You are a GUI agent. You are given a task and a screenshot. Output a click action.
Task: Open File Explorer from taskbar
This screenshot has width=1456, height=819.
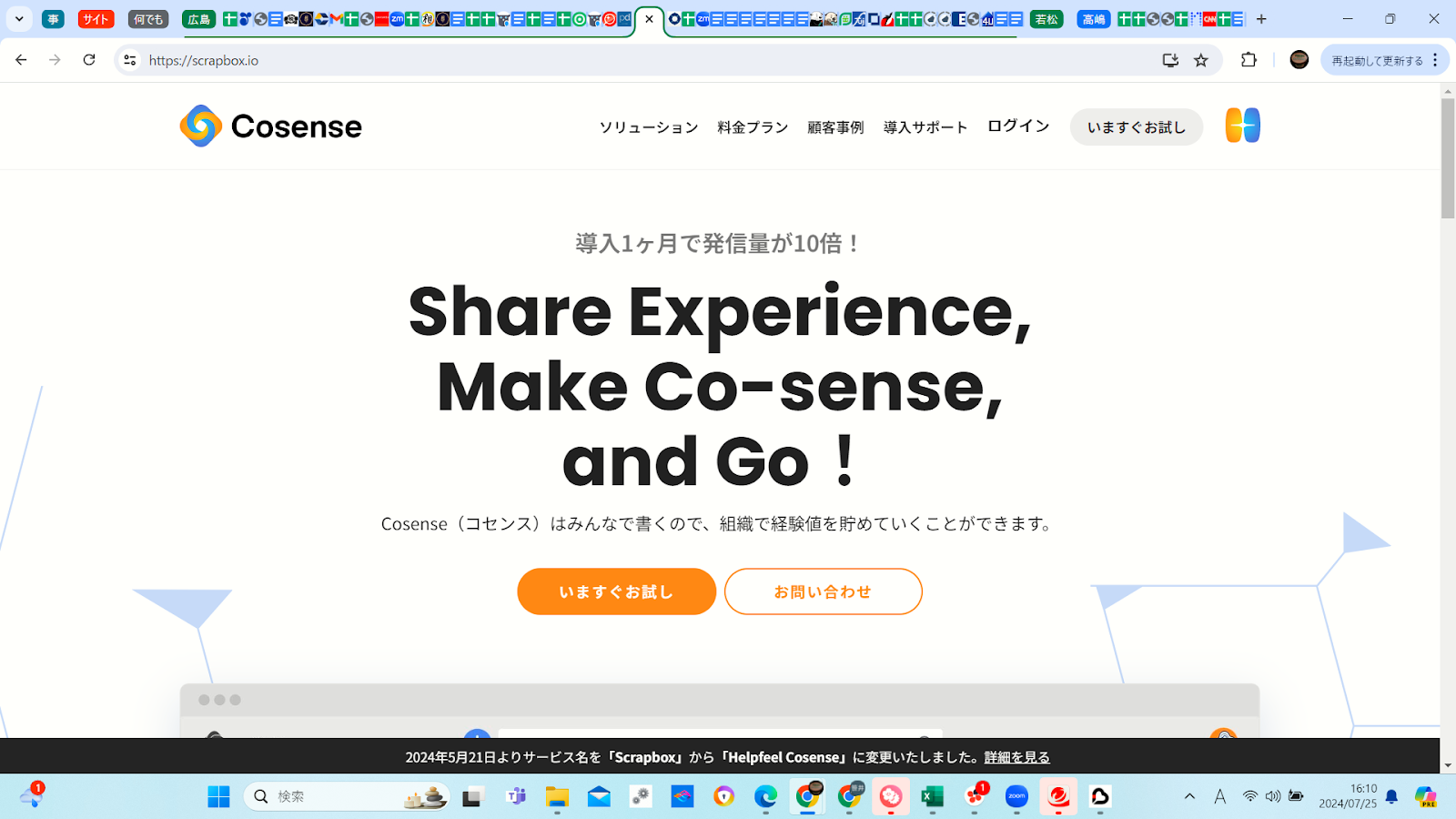pos(557,796)
